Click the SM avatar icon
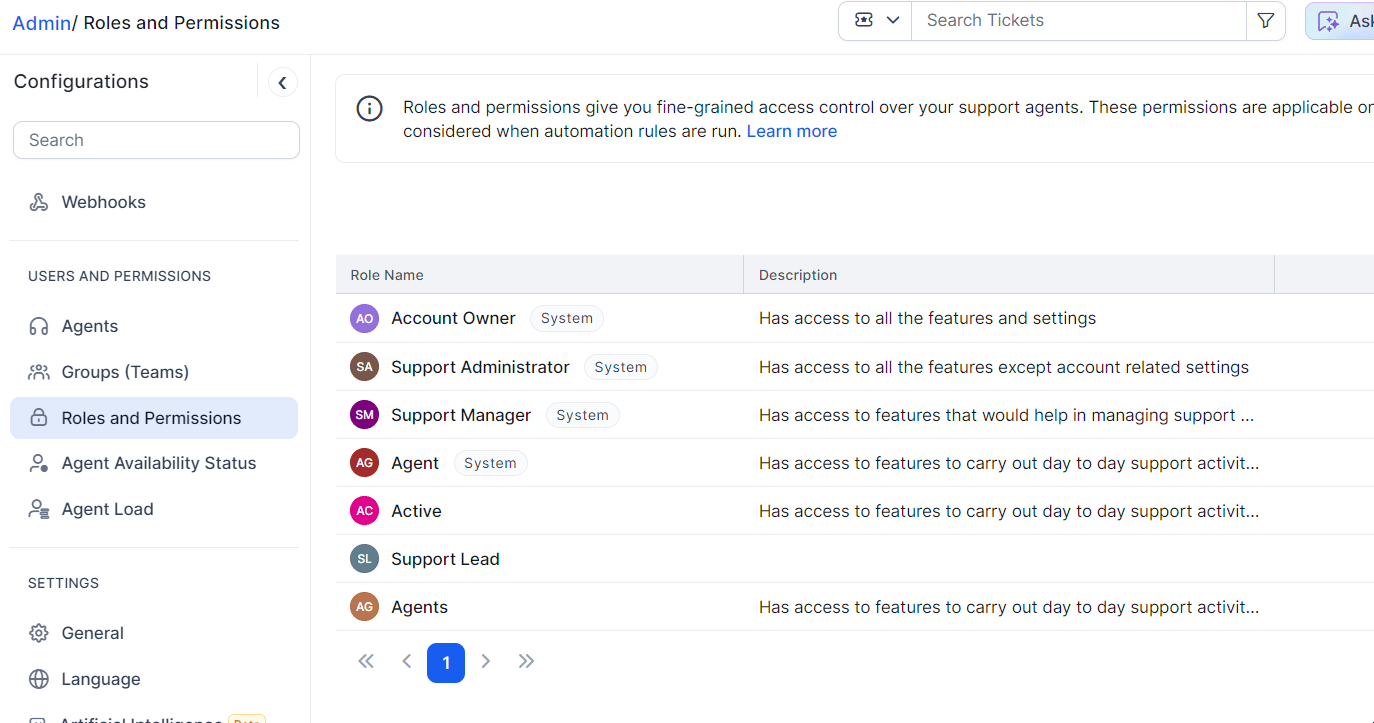Image resolution: width=1374 pixels, height=723 pixels. (x=364, y=415)
